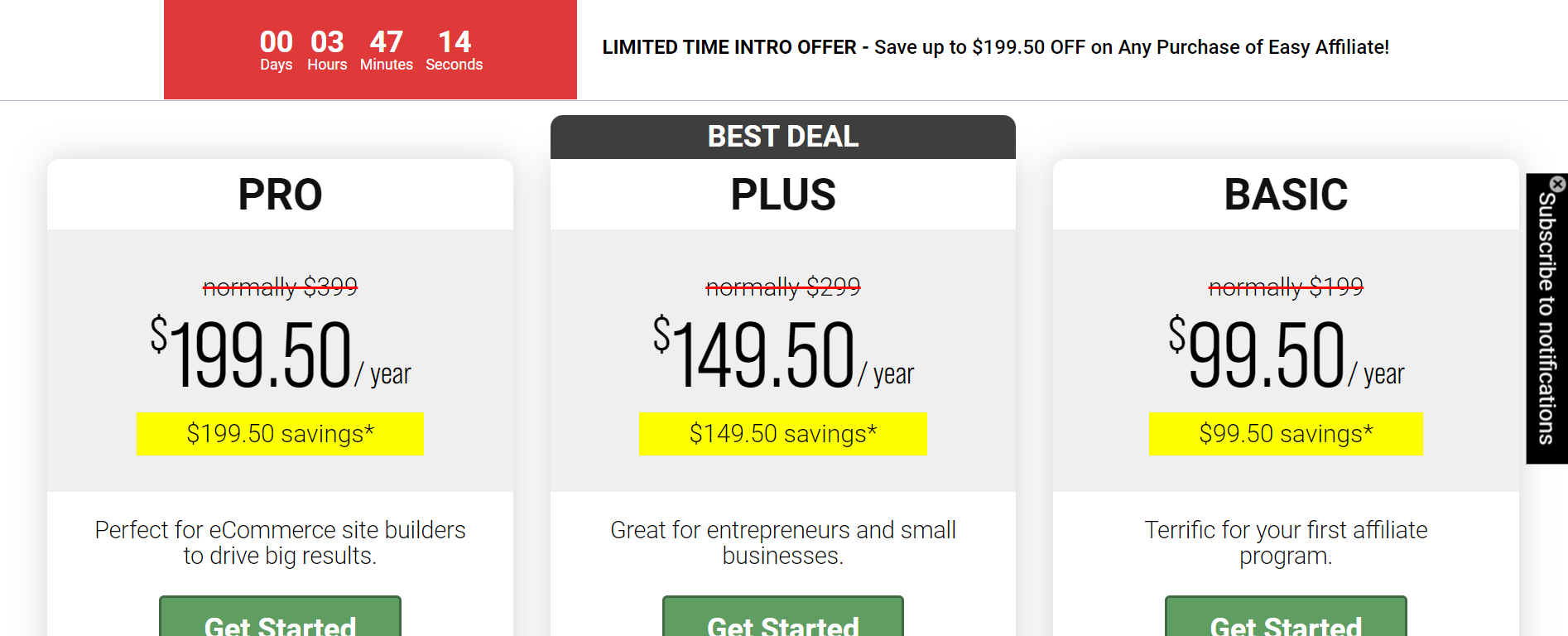Screen dimensions: 1568x636
Task: Click the $99.50 per year price
Action: pyautogui.click(x=1286, y=354)
